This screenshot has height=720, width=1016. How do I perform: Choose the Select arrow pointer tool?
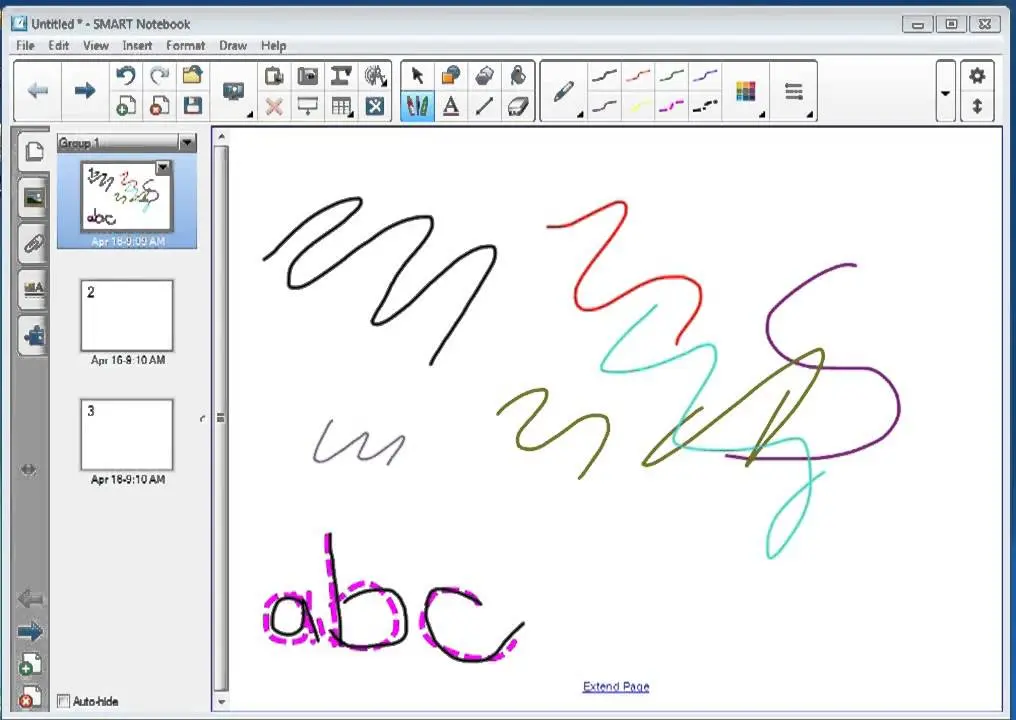[x=417, y=76]
